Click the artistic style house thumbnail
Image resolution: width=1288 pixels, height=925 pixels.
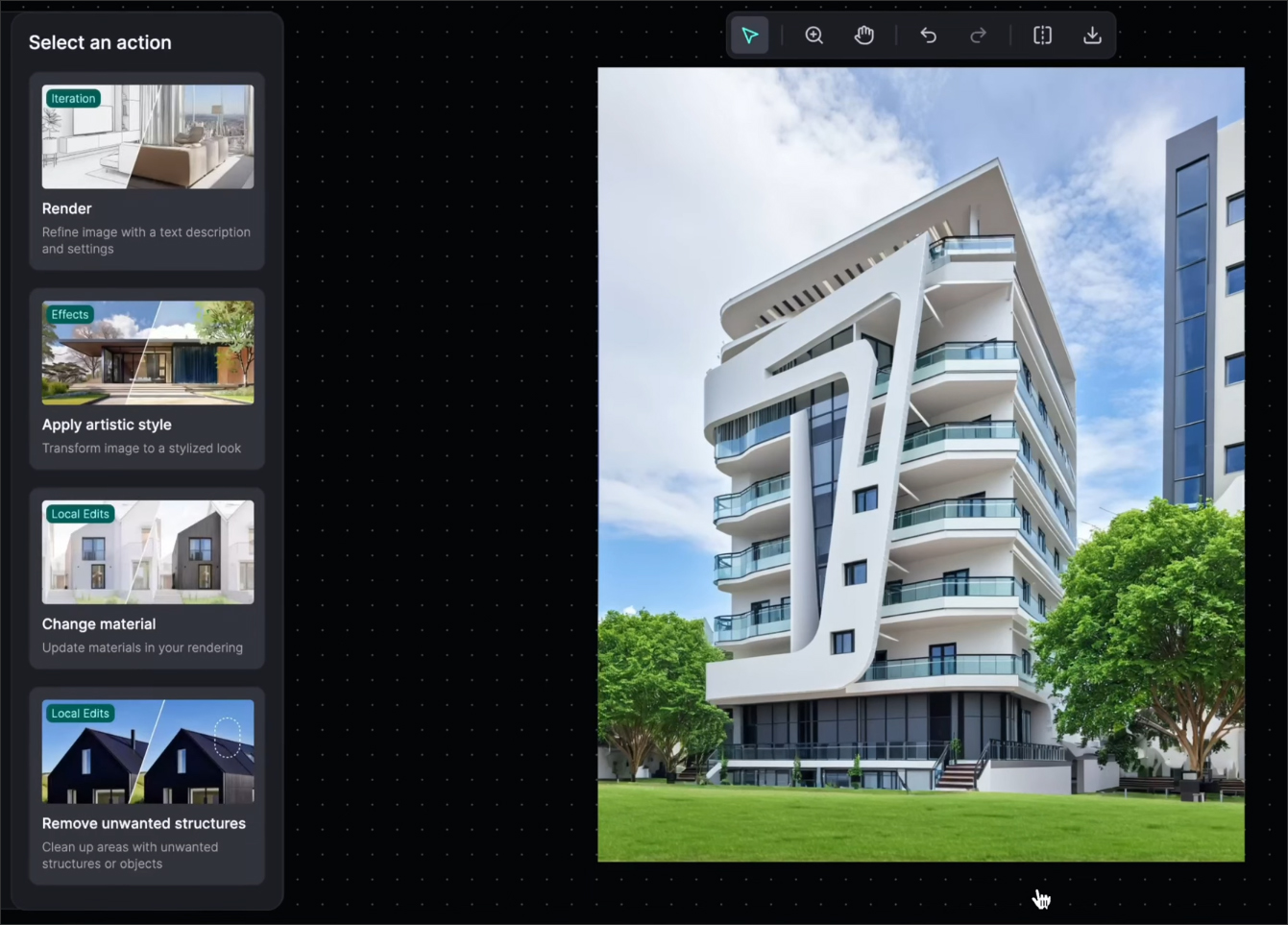point(148,353)
